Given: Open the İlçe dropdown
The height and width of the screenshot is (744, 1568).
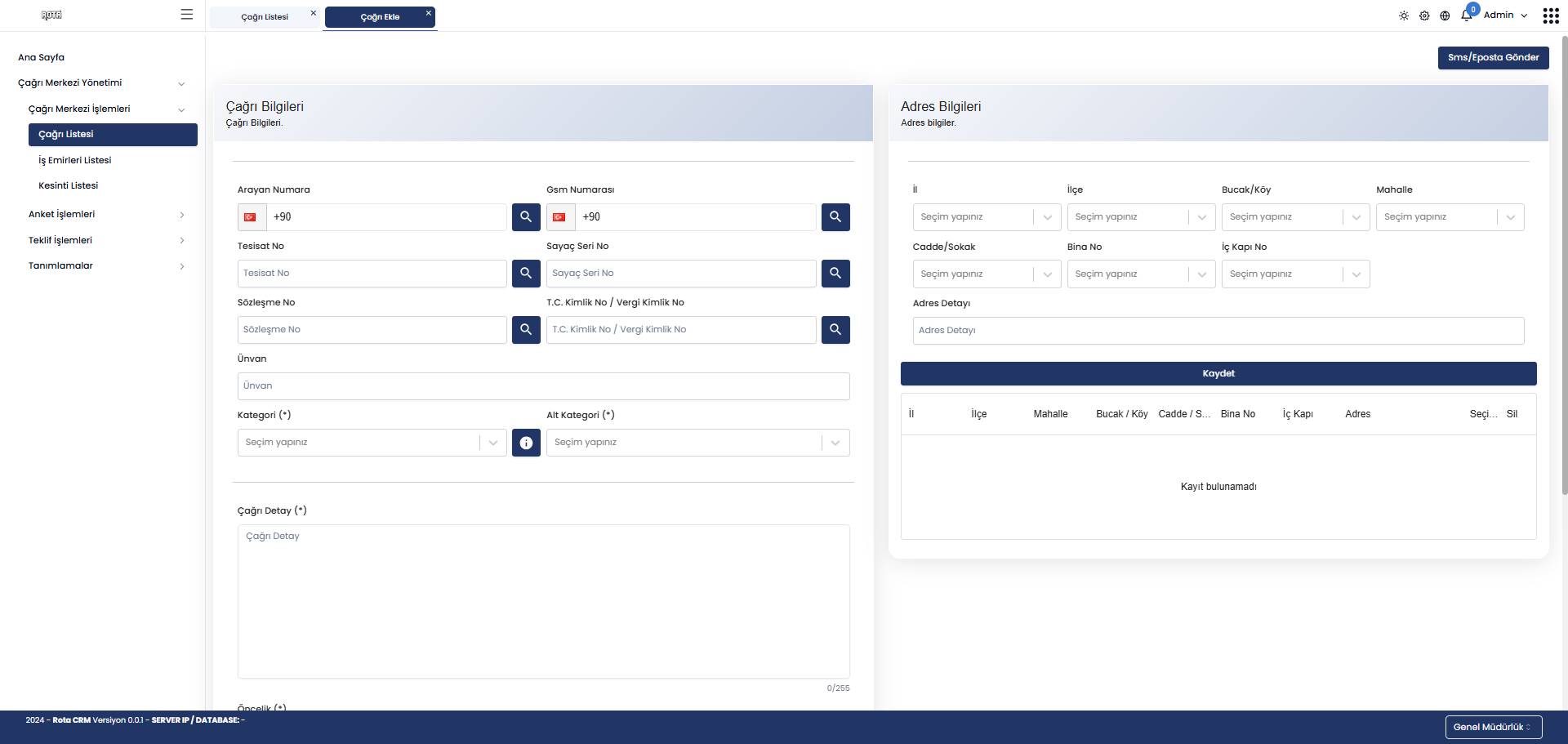Looking at the screenshot, I should pos(1141,217).
